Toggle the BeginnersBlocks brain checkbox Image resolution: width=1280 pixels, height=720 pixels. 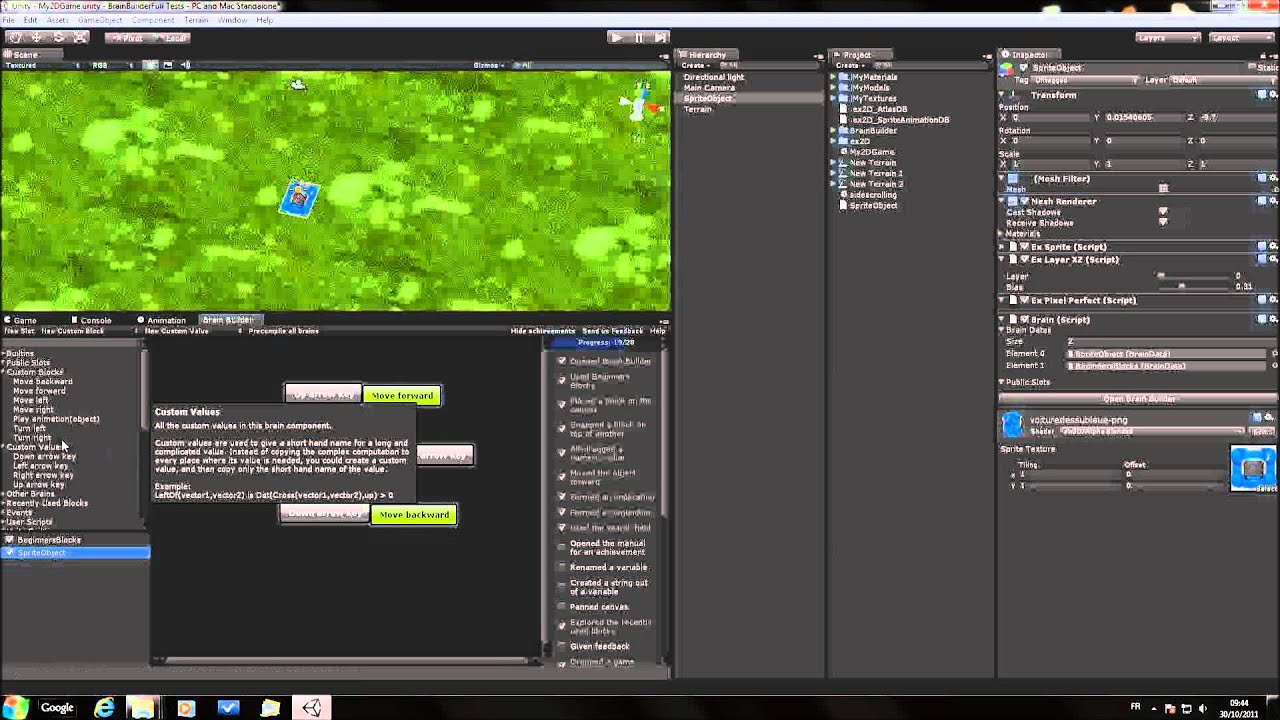[x=10, y=540]
